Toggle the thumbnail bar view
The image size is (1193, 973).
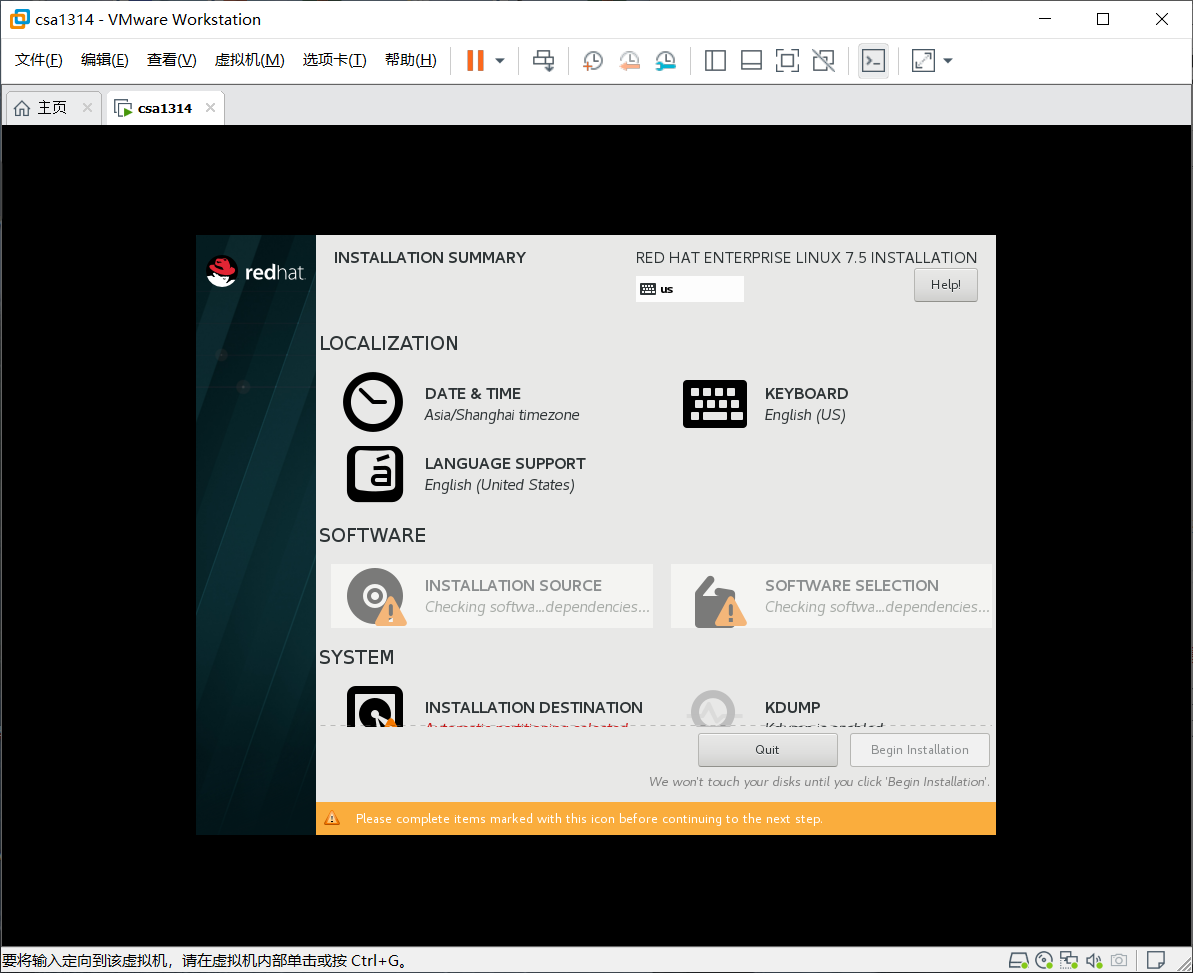point(751,60)
